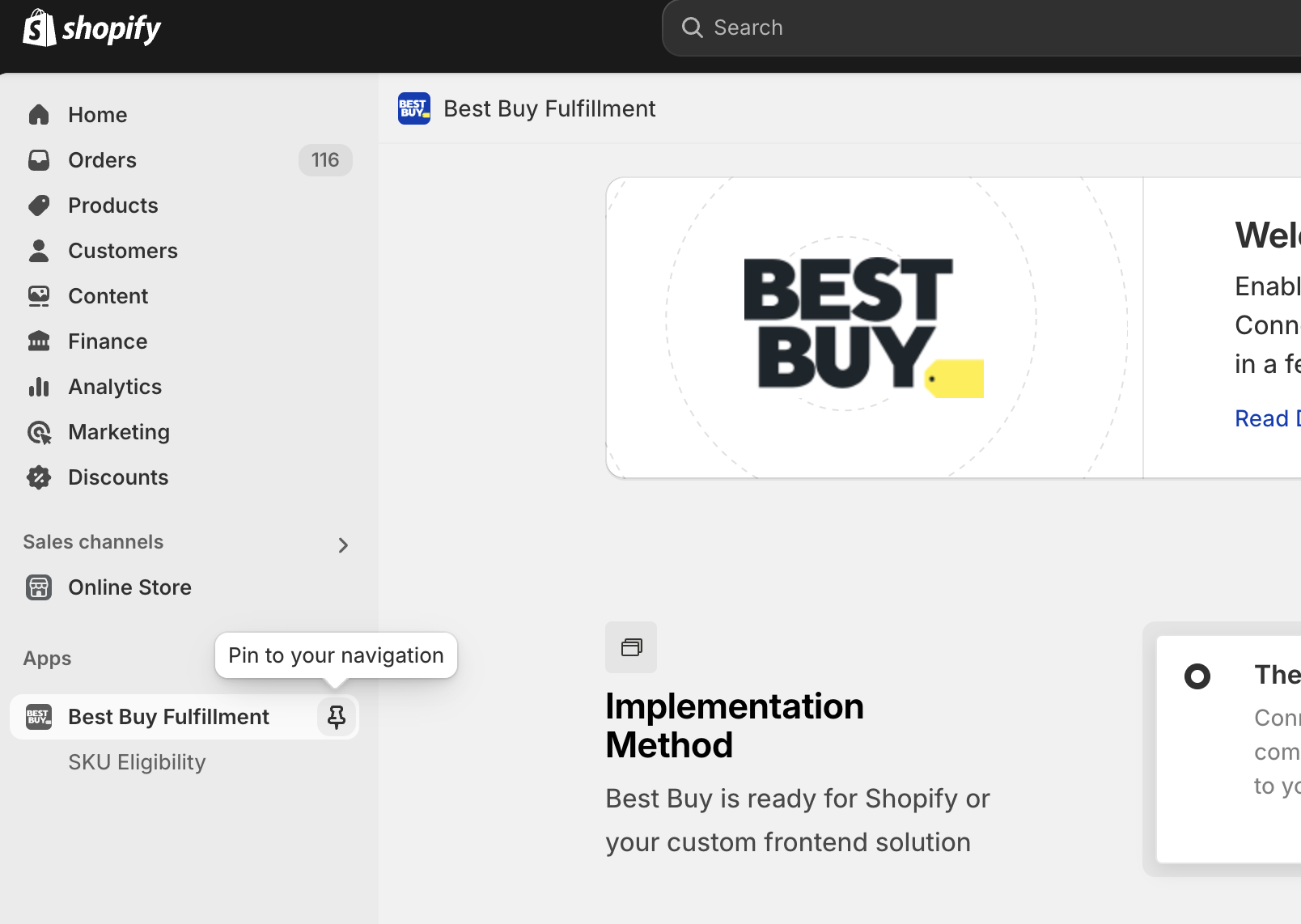Image resolution: width=1301 pixels, height=924 pixels.
Task: Click the Implementation Method window icon
Action: pos(631,647)
